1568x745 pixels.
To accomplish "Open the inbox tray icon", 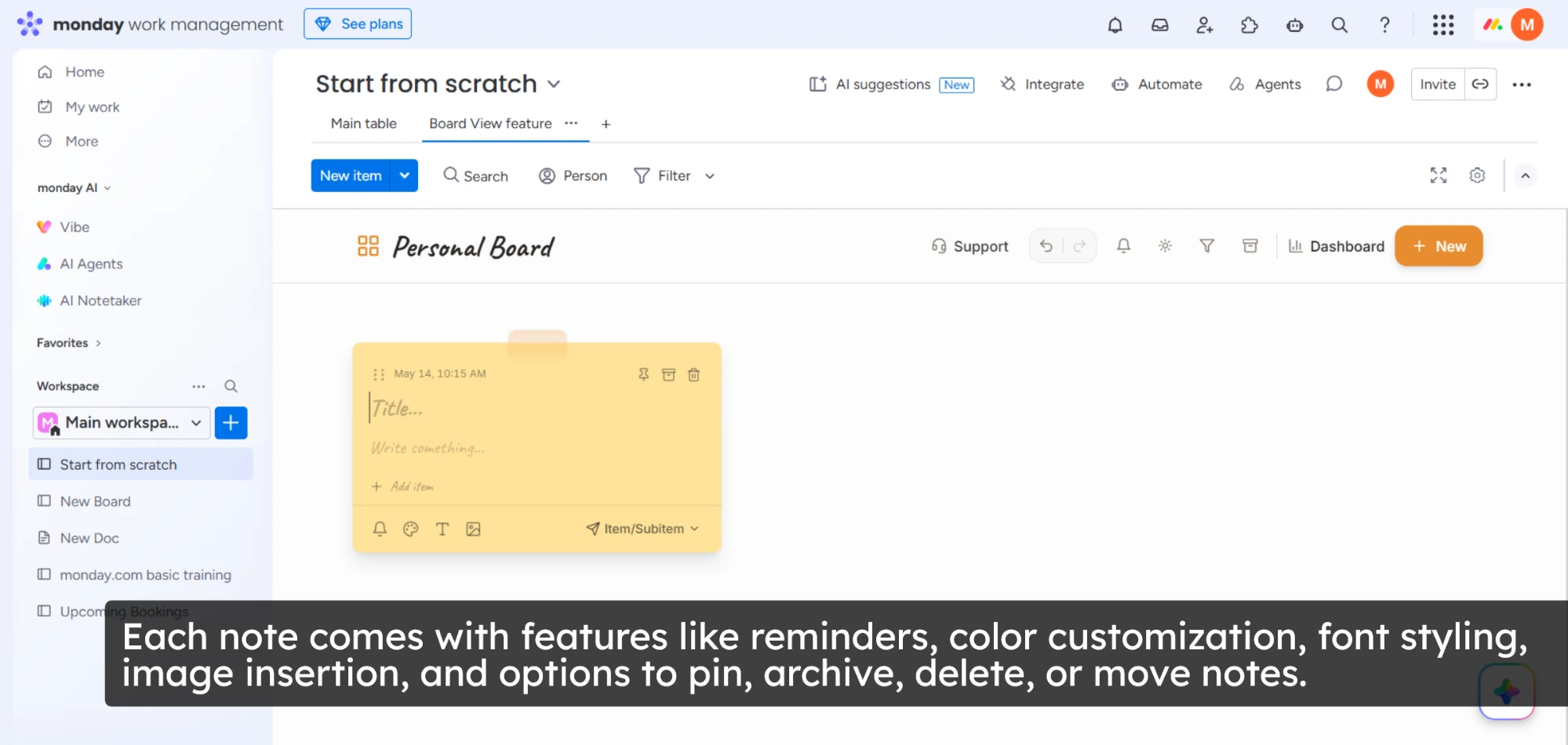I will 1159,25.
